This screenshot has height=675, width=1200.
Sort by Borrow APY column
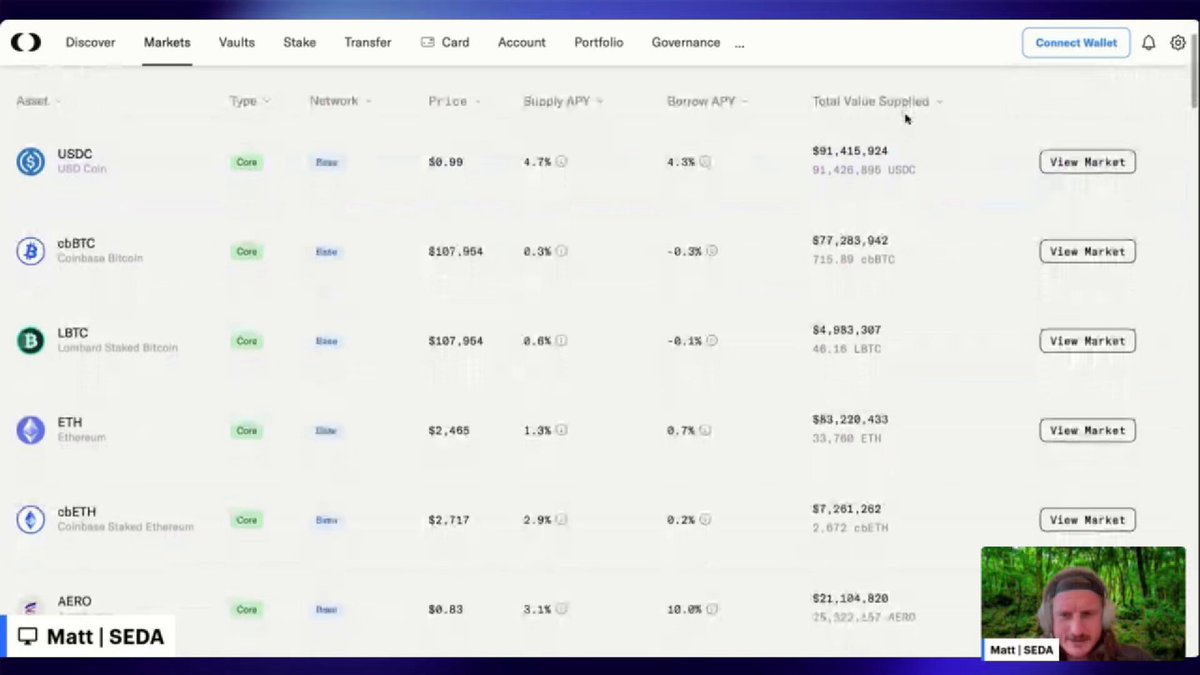(x=707, y=101)
